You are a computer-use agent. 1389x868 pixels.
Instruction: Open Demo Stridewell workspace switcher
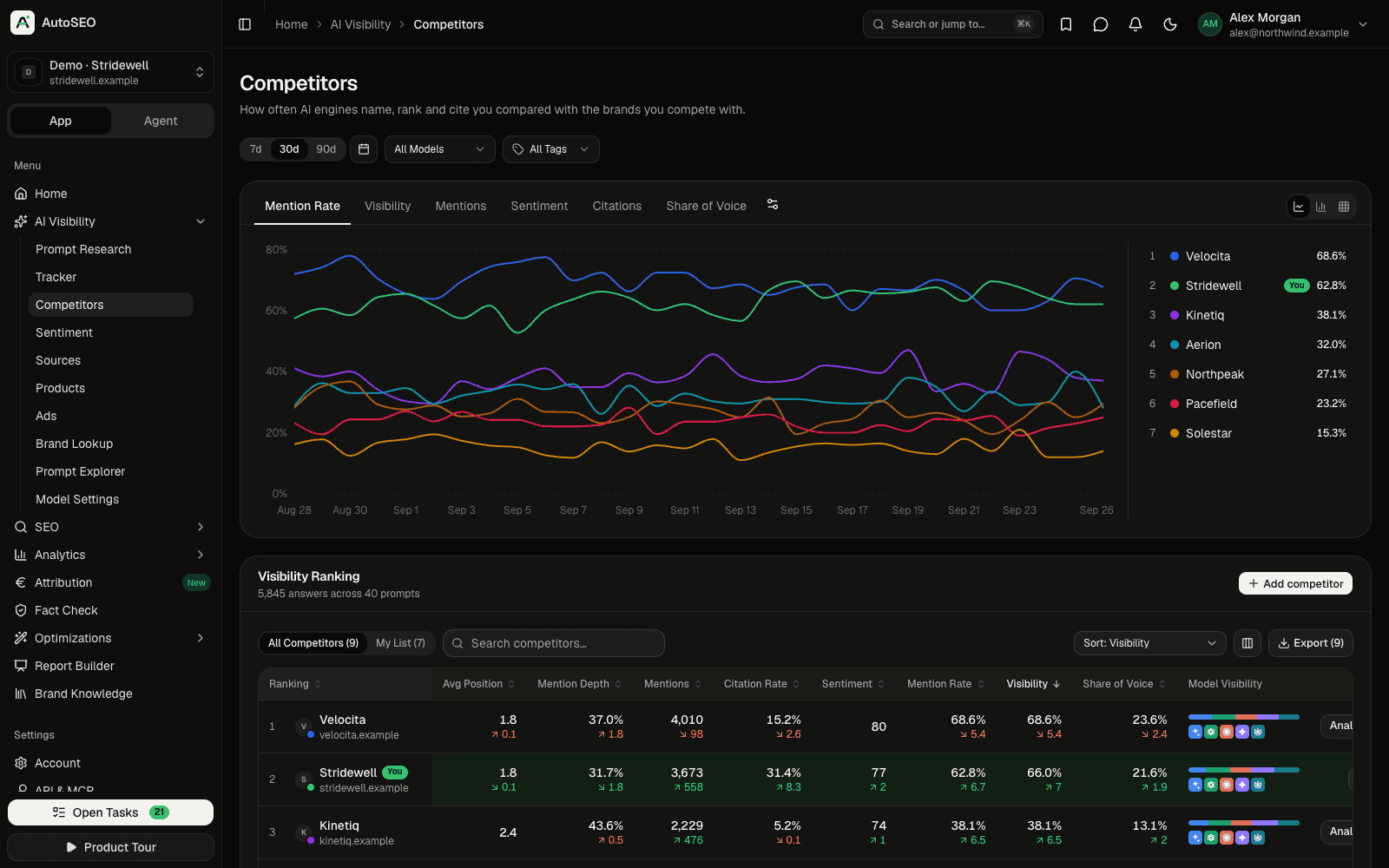(111, 72)
